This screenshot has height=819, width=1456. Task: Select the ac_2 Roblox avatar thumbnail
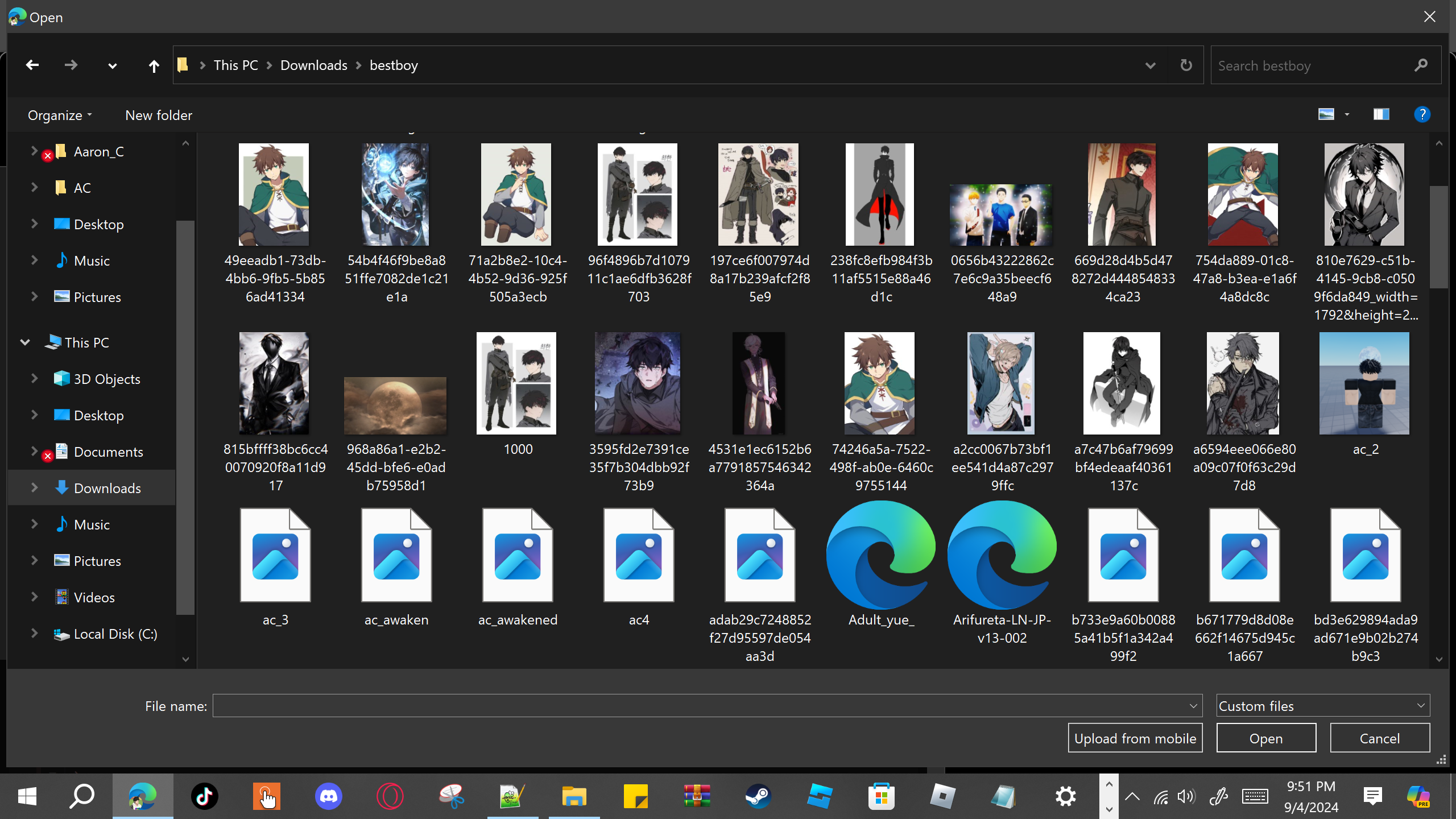click(x=1364, y=384)
